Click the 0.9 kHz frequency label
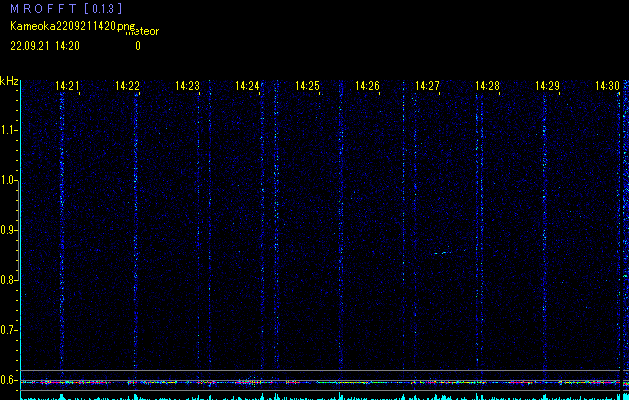This screenshot has height=400, width=629. pos(9,230)
